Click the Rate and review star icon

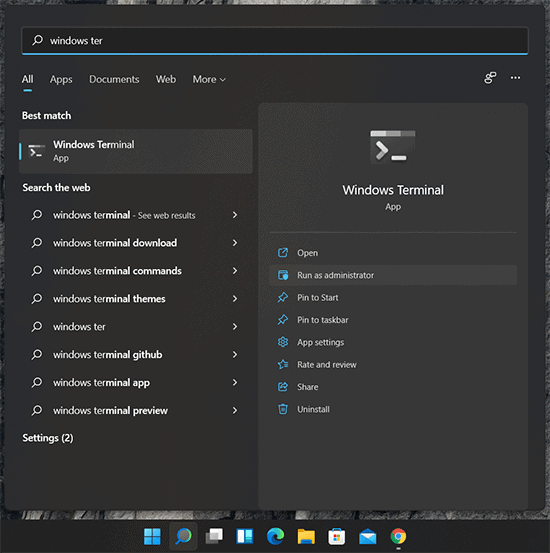tap(283, 364)
